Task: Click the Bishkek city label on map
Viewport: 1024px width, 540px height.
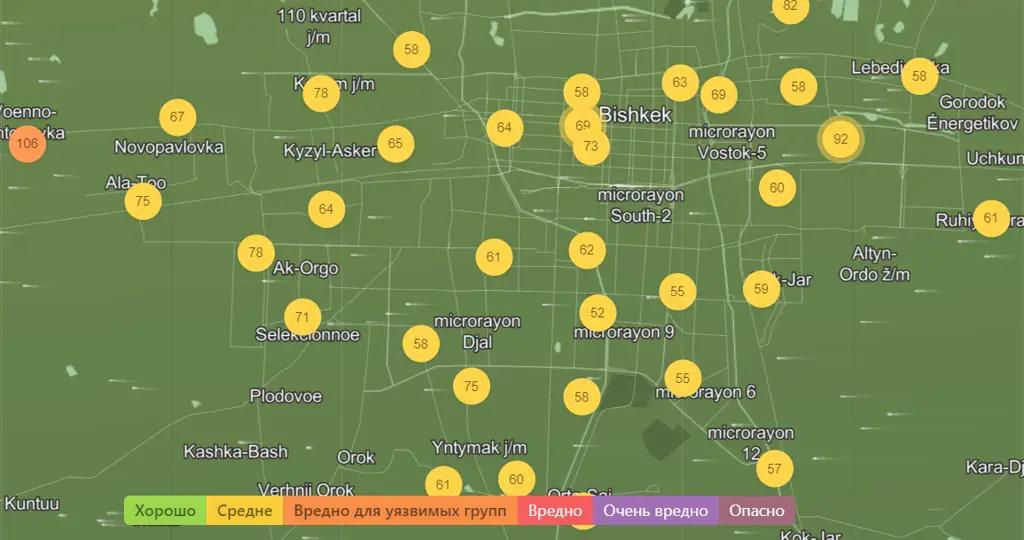Action: (x=636, y=115)
